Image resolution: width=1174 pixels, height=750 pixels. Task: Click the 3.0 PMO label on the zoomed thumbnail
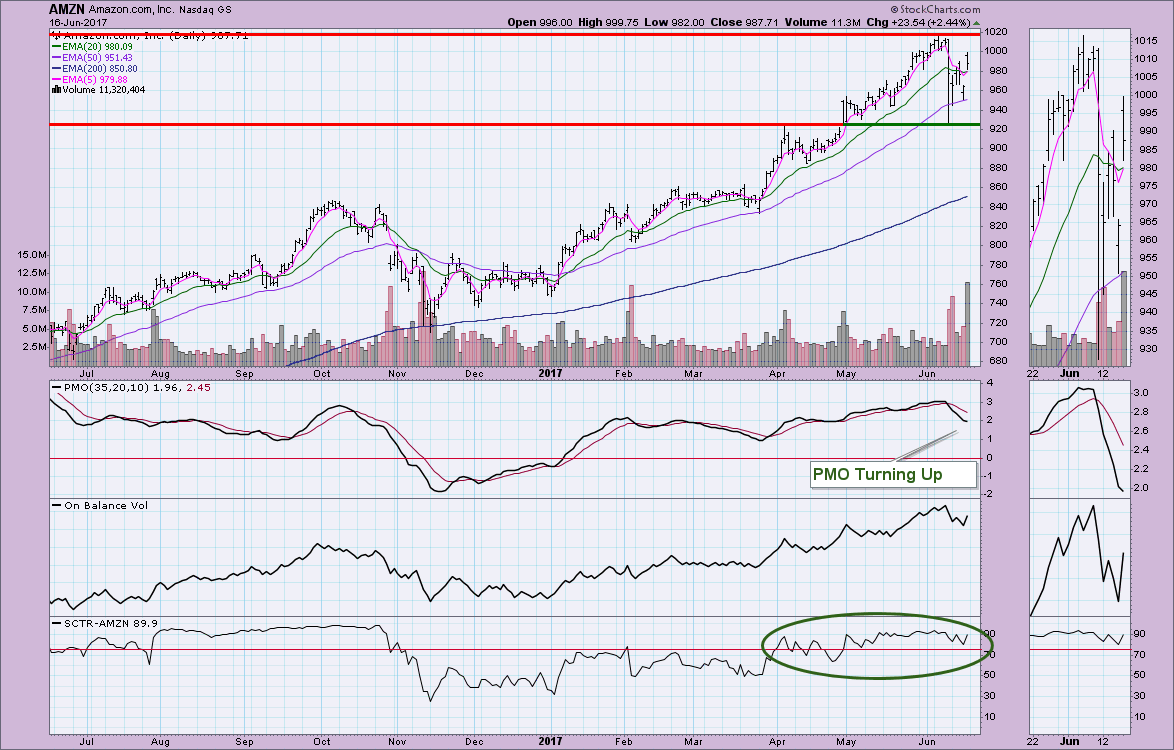point(1140,392)
